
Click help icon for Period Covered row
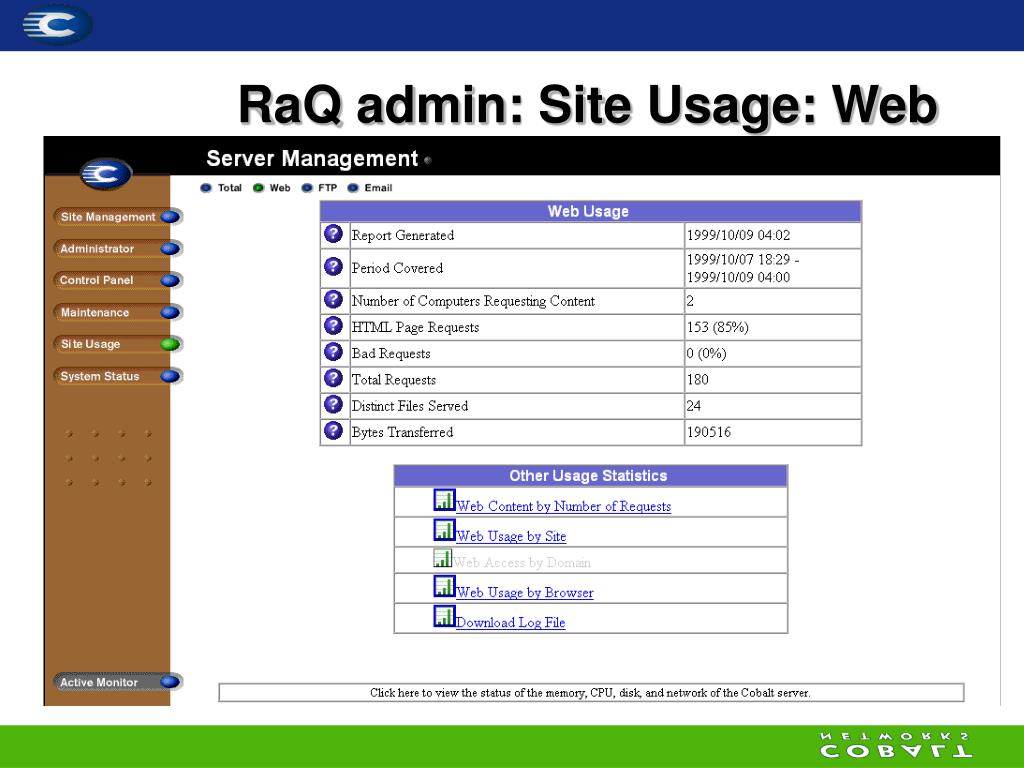coord(333,266)
